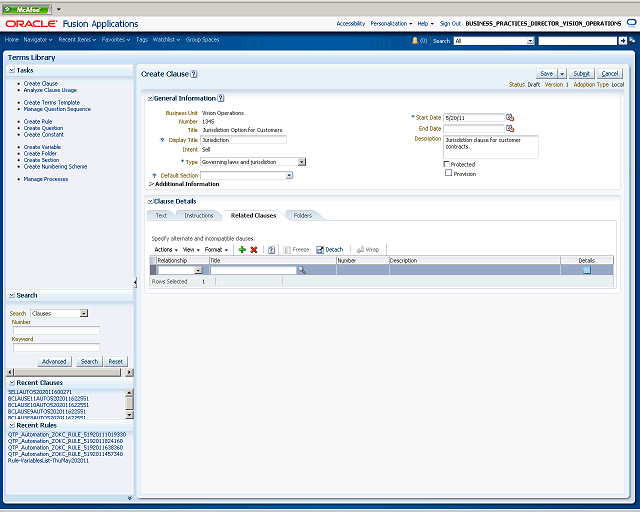Collapse the Search panel
Screen dimensions: 640x512
(12, 295)
